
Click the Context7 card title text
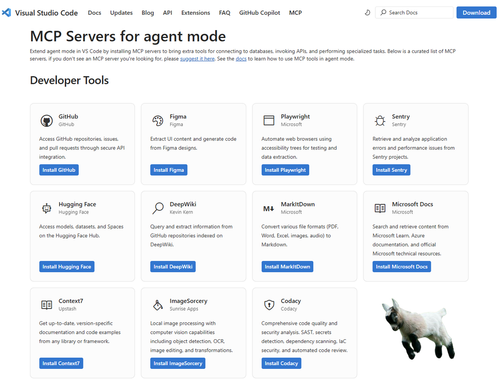[x=71, y=301]
